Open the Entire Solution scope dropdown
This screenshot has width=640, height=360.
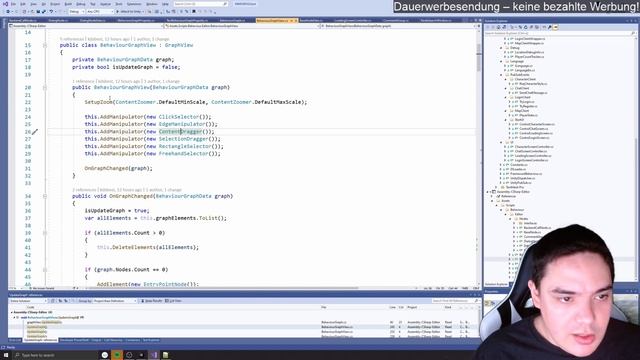pyautogui.click(x=28, y=301)
